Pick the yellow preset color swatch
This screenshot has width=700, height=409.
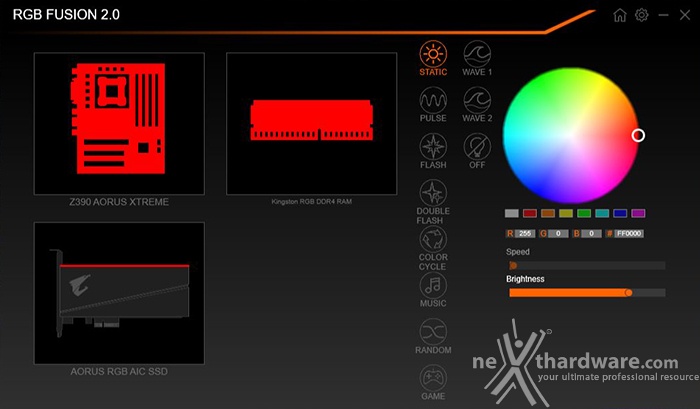point(566,213)
